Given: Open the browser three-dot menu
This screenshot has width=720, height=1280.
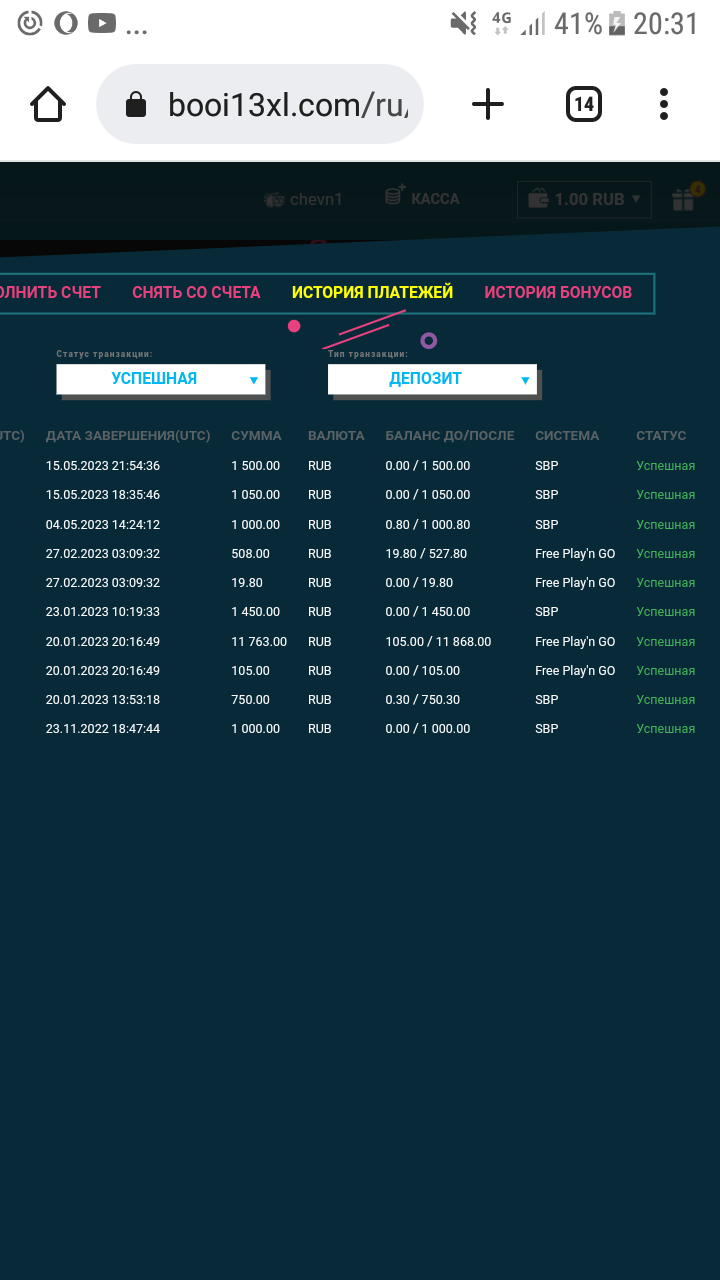Looking at the screenshot, I should click(x=664, y=104).
